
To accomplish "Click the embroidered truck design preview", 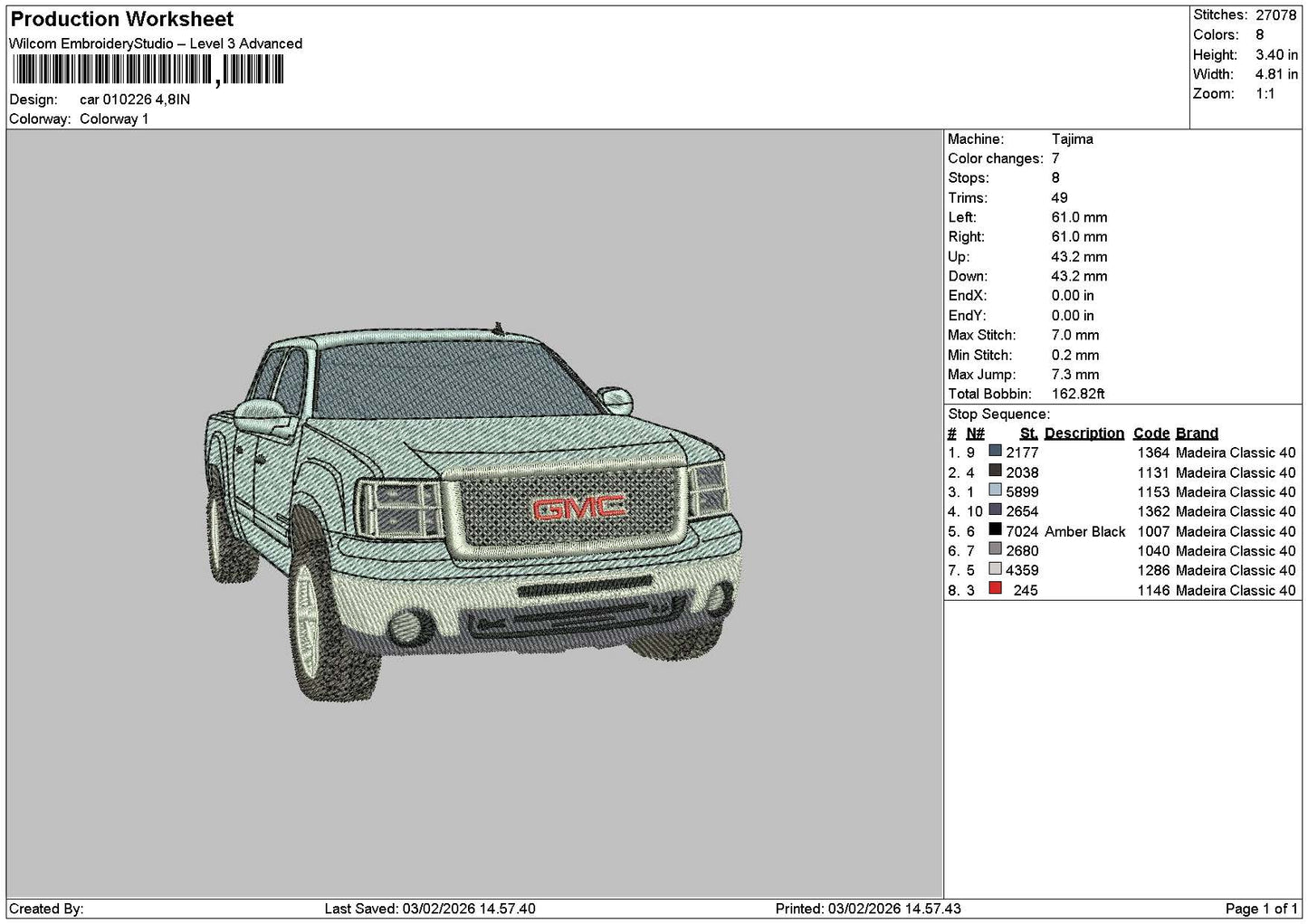I will pyautogui.click(x=473, y=511).
